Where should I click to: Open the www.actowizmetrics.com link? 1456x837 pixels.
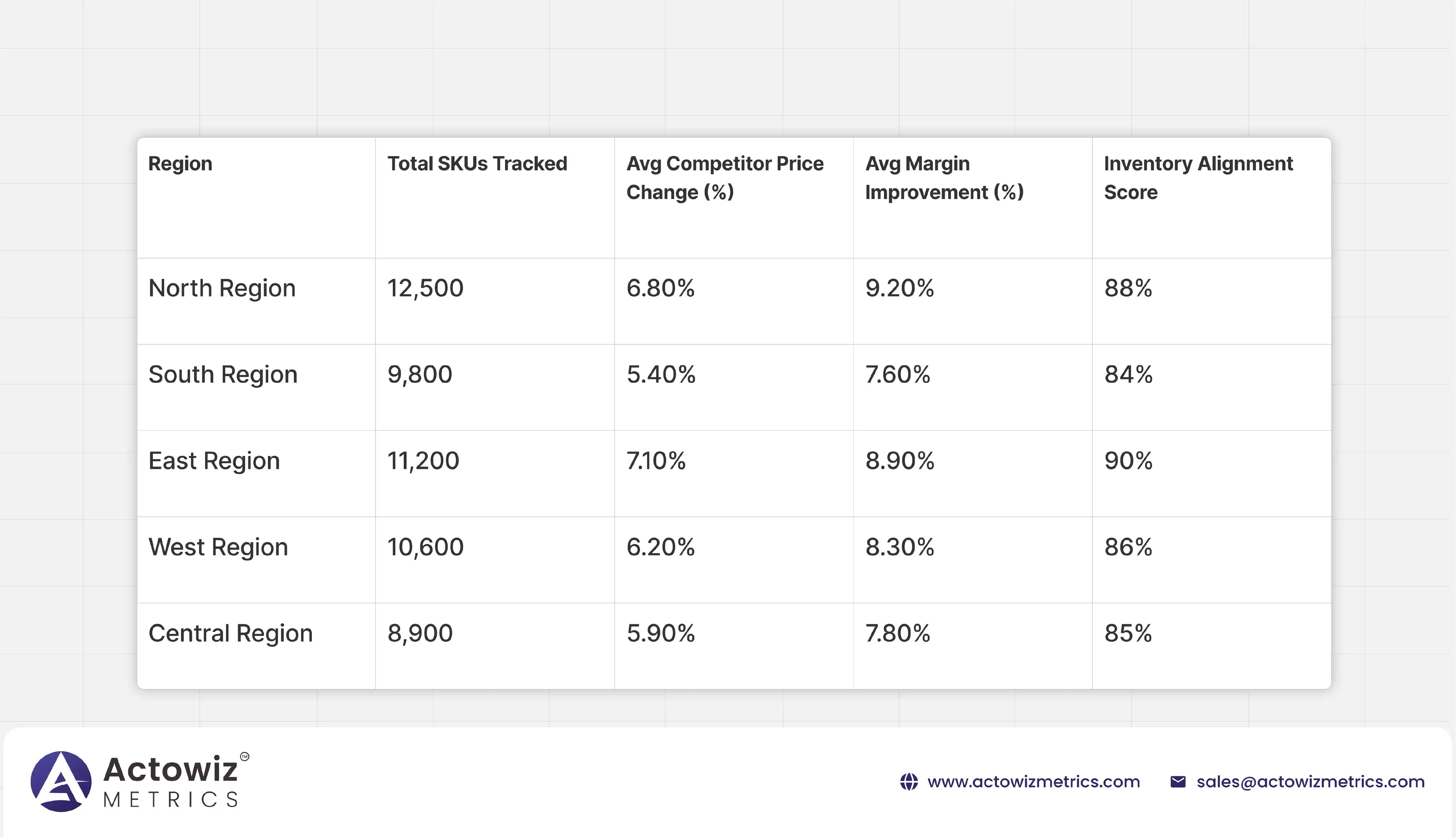click(1033, 782)
